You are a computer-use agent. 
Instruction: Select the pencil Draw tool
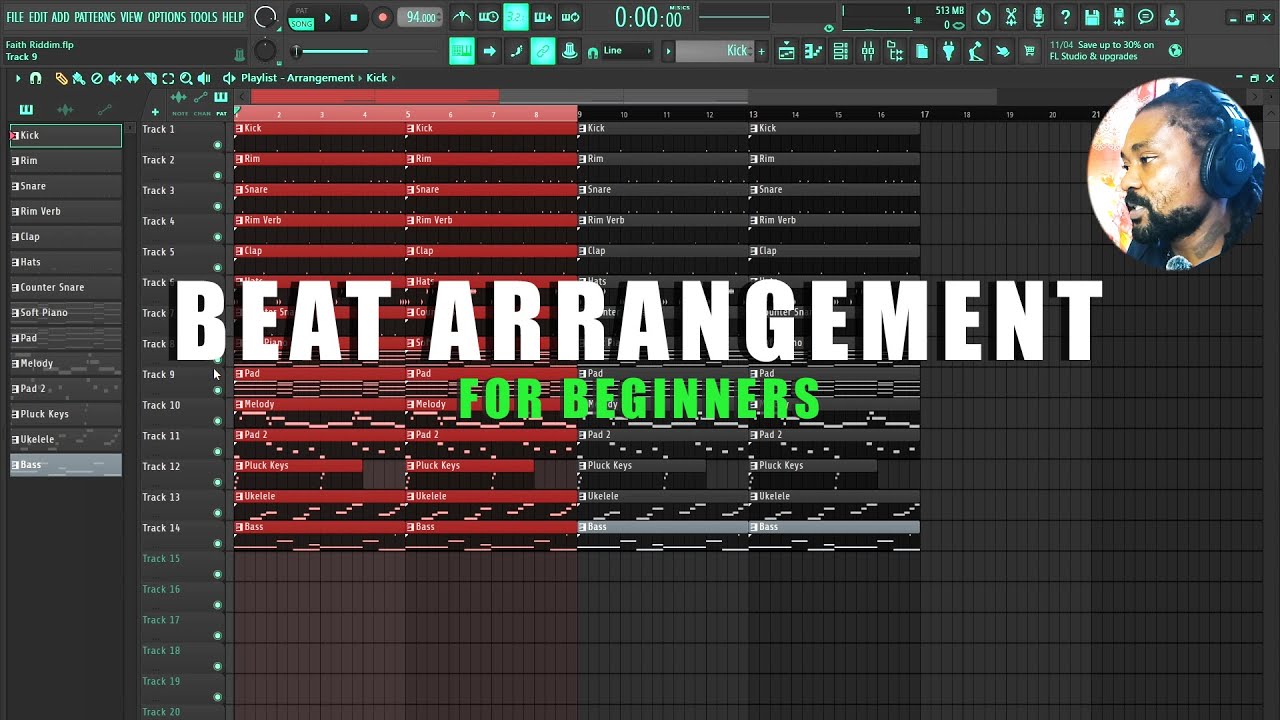(61, 78)
